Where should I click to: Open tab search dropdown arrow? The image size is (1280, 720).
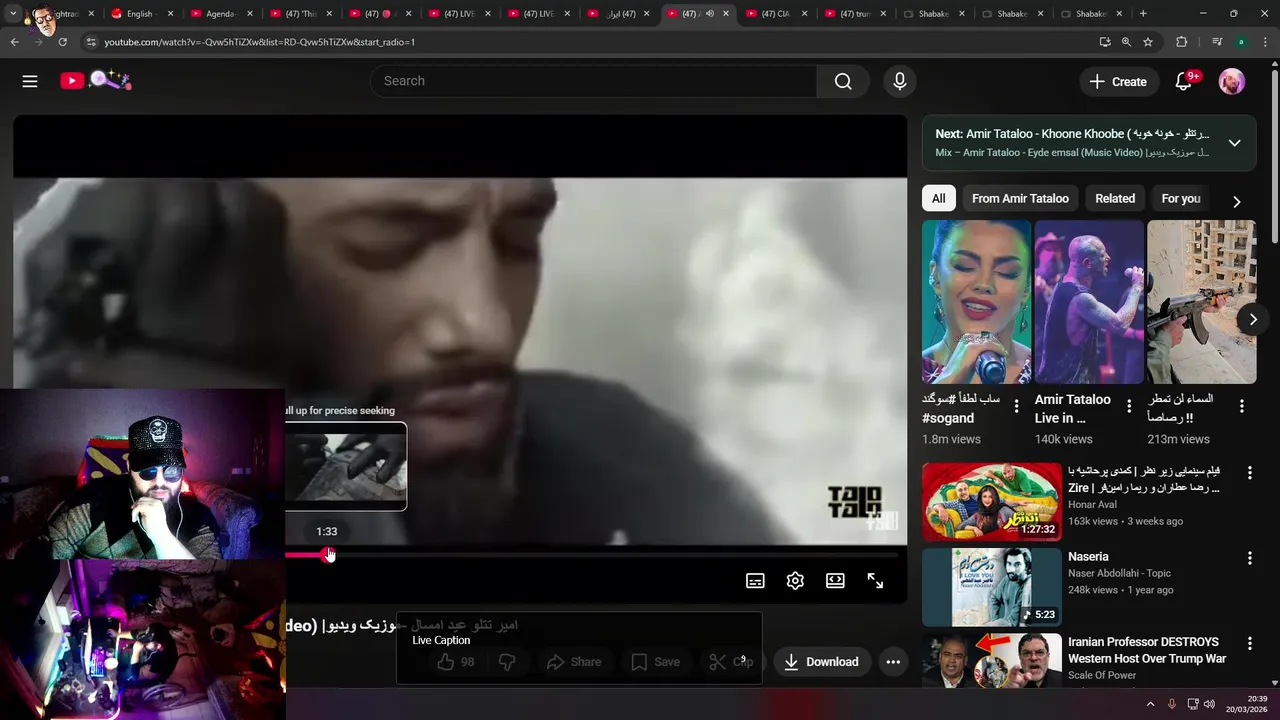coord(13,14)
